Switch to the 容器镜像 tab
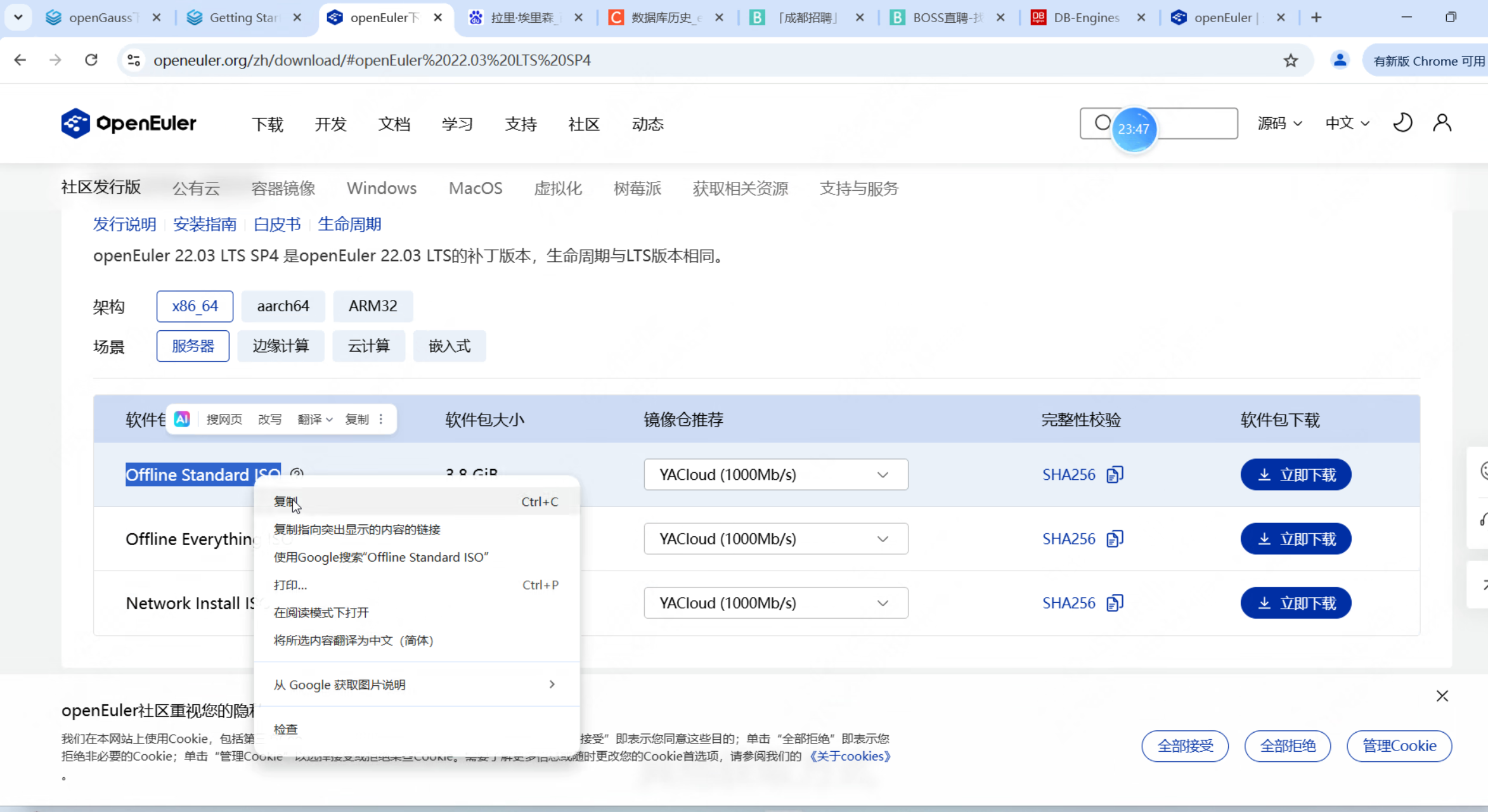 click(283, 188)
